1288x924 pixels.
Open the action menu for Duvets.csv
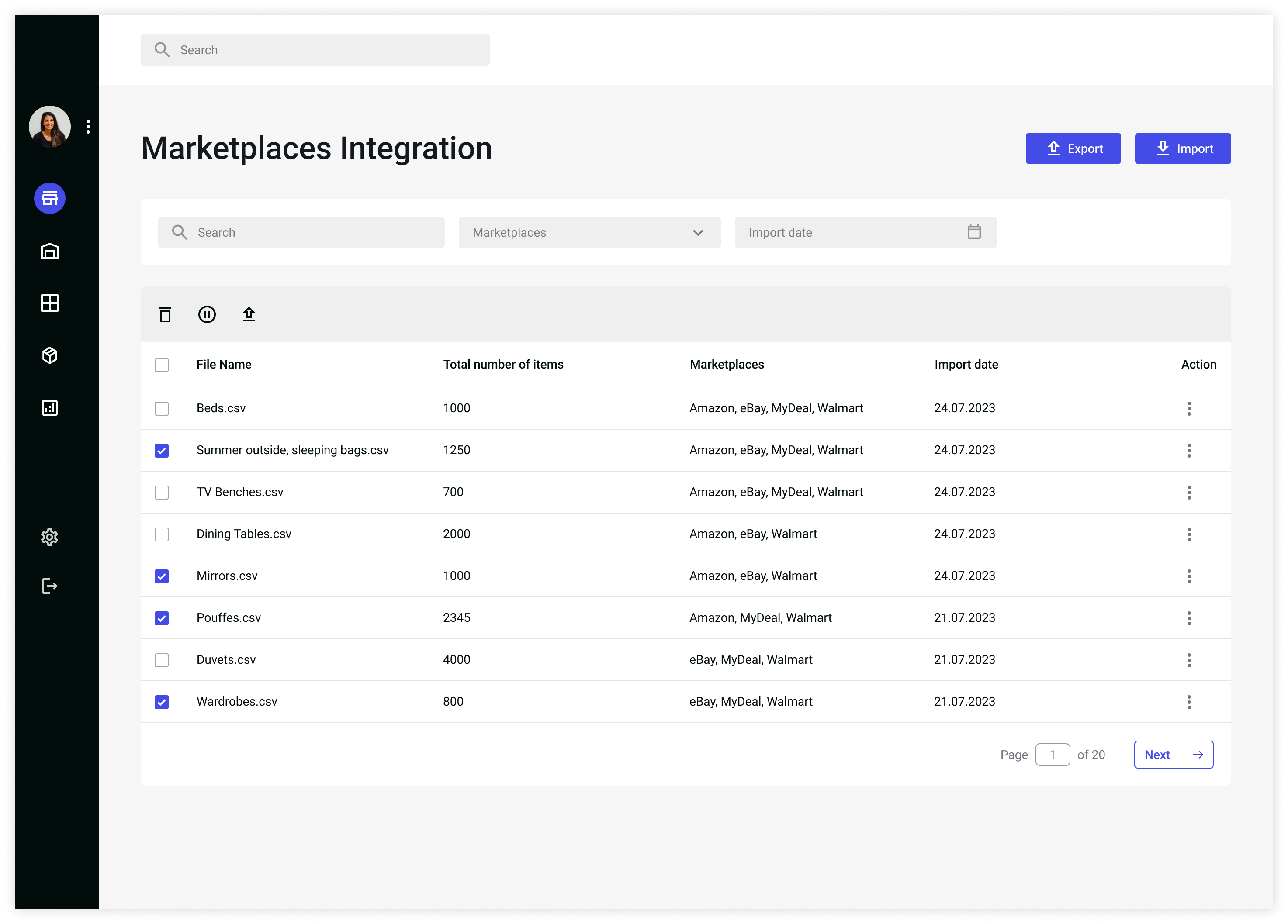[x=1189, y=660]
